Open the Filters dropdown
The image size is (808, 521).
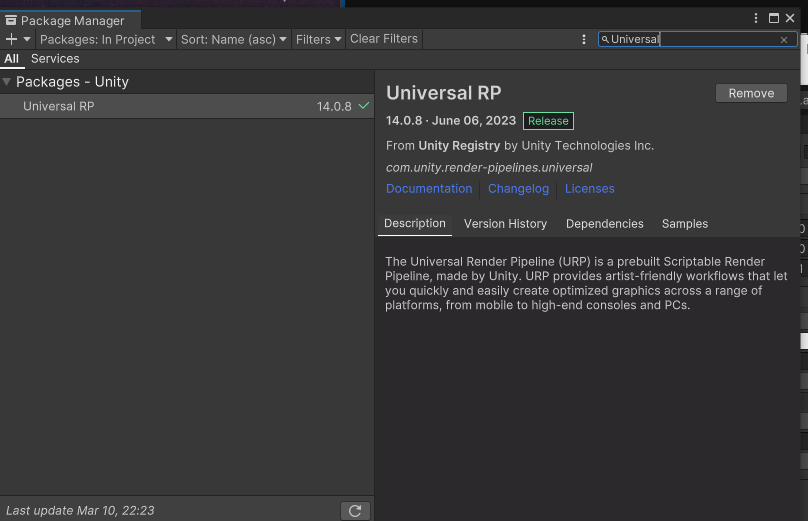[318, 39]
